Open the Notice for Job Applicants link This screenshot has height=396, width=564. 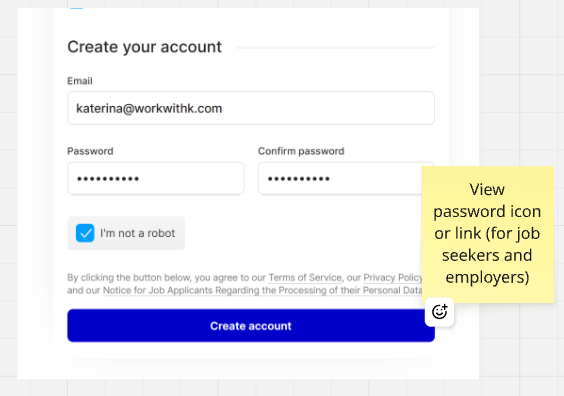pyautogui.click(x=262, y=290)
